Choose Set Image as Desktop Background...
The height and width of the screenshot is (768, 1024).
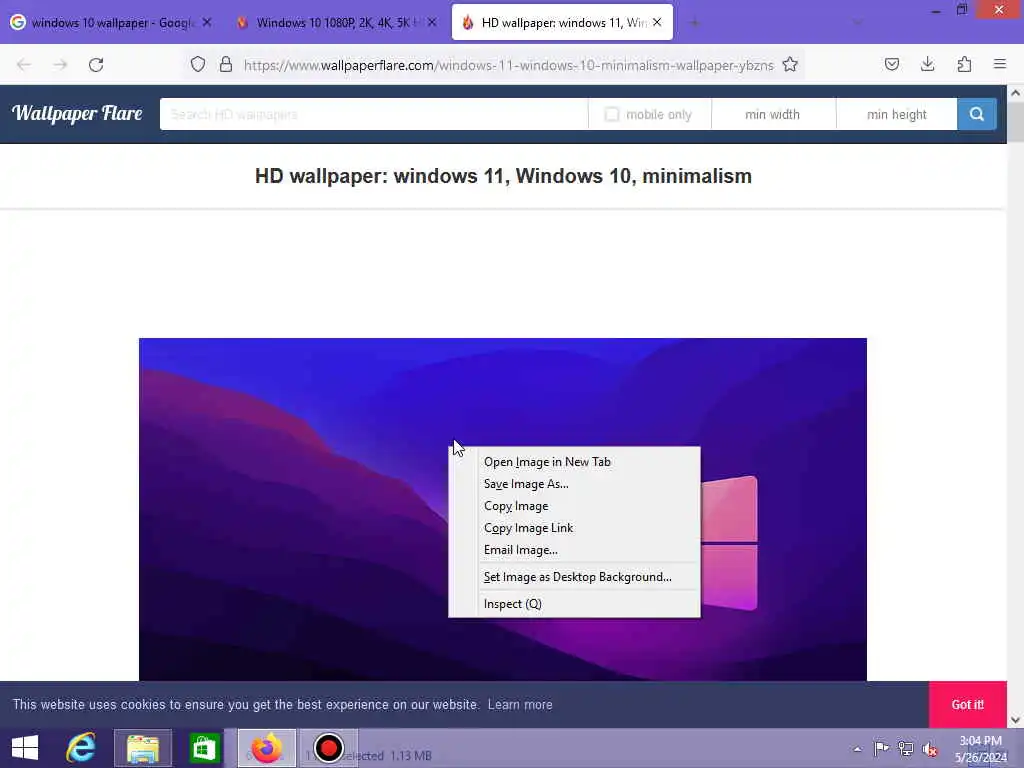coord(574,577)
